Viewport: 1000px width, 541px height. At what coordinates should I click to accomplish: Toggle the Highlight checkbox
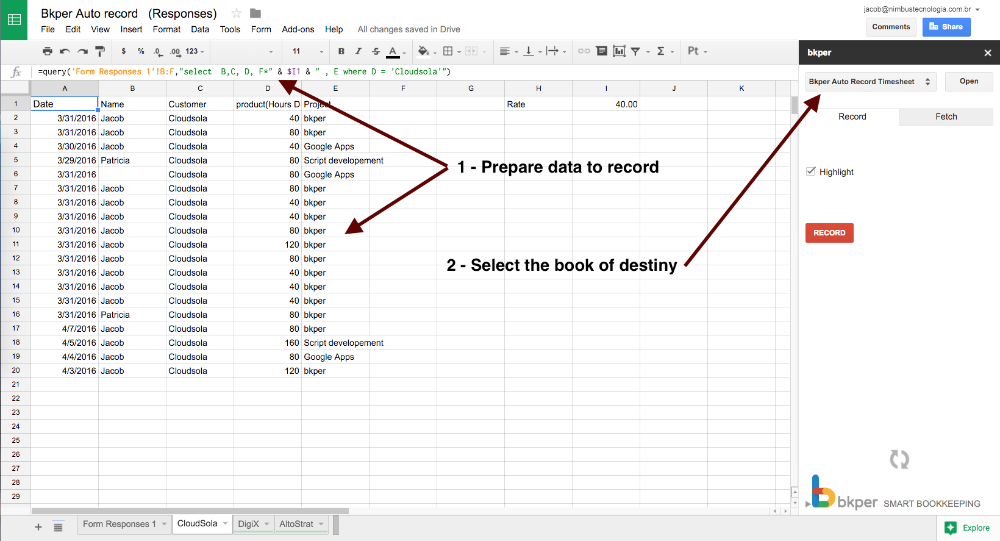(811, 172)
